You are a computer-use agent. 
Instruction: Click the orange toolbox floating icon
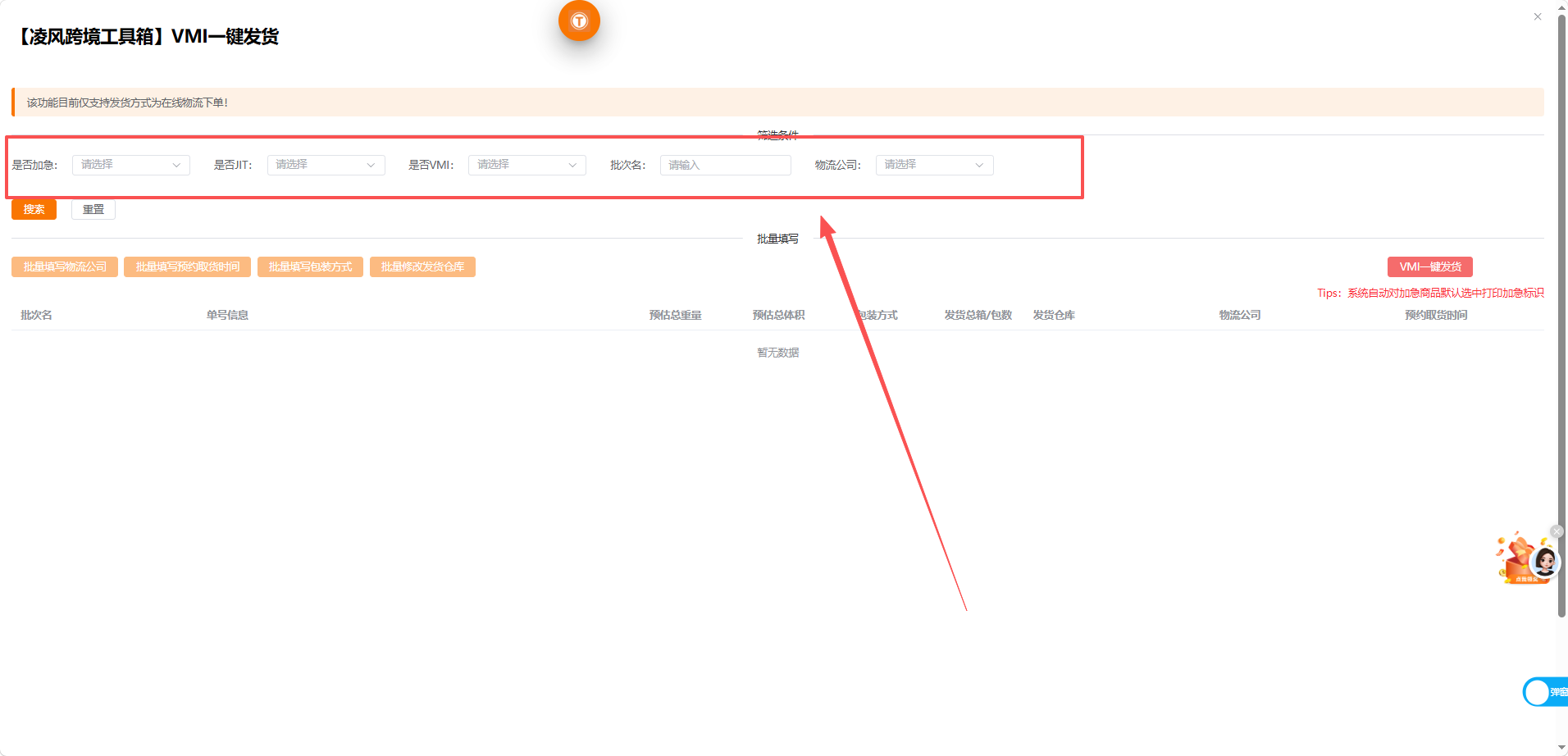(579, 20)
